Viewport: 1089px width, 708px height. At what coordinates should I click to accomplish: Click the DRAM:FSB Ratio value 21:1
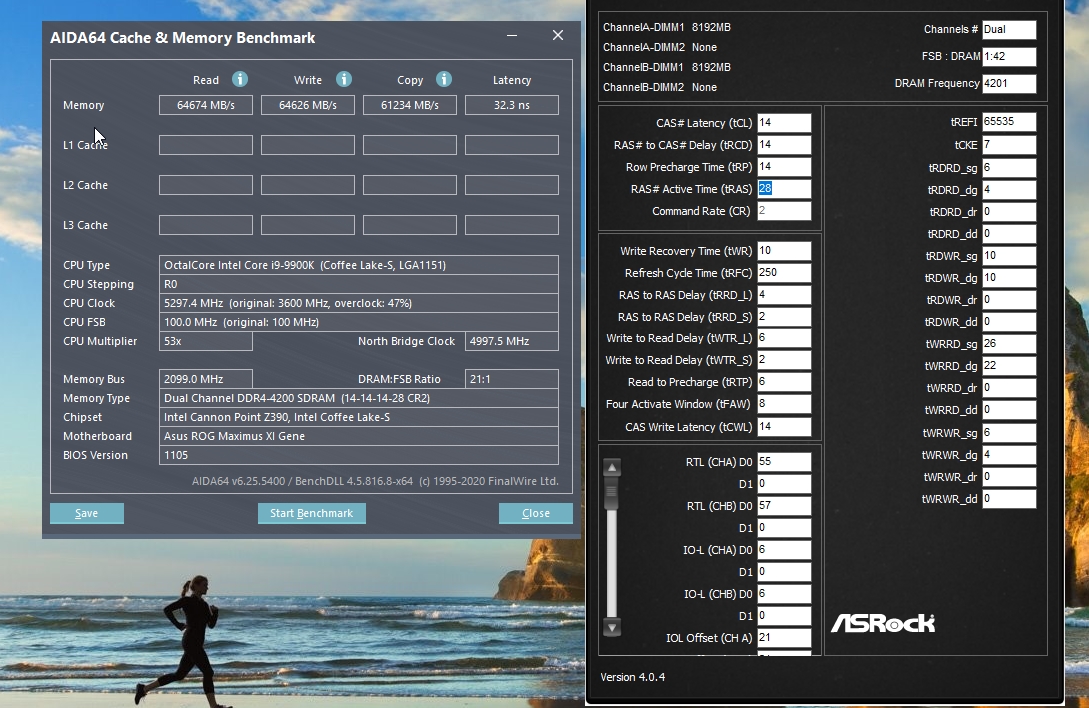pyautogui.click(x=512, y=379)
